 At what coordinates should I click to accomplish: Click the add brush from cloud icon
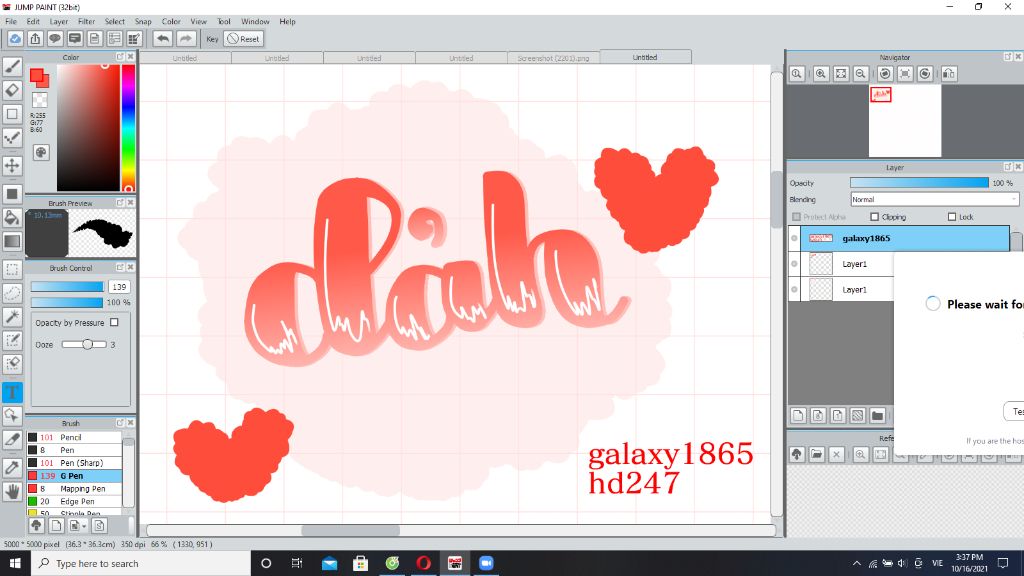coord(37,525)
